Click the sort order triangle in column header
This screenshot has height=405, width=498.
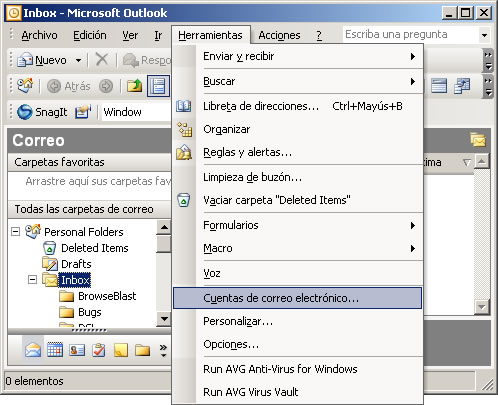(467, 162)
